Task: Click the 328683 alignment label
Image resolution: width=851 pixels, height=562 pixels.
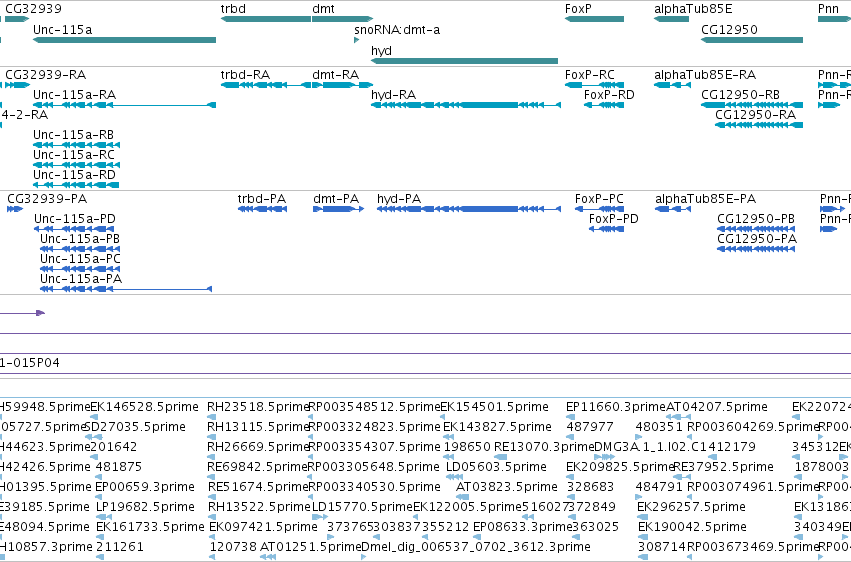Action: tap(590, 487)
